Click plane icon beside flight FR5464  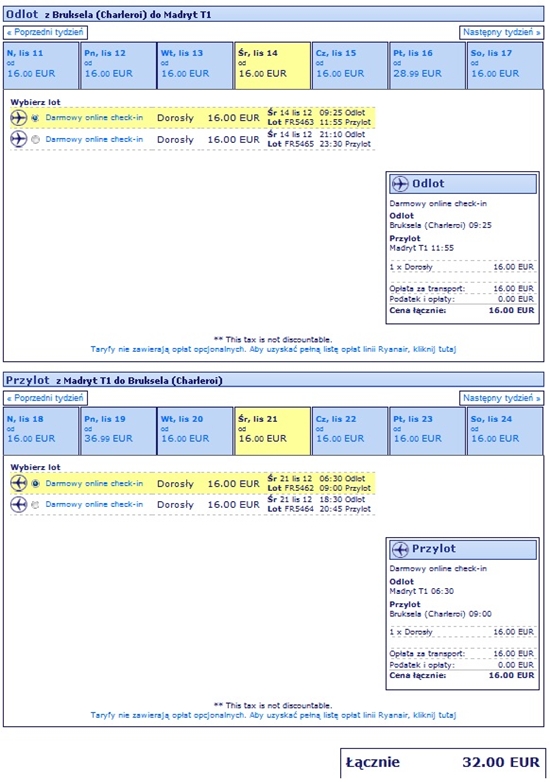(x=18, y=505)
